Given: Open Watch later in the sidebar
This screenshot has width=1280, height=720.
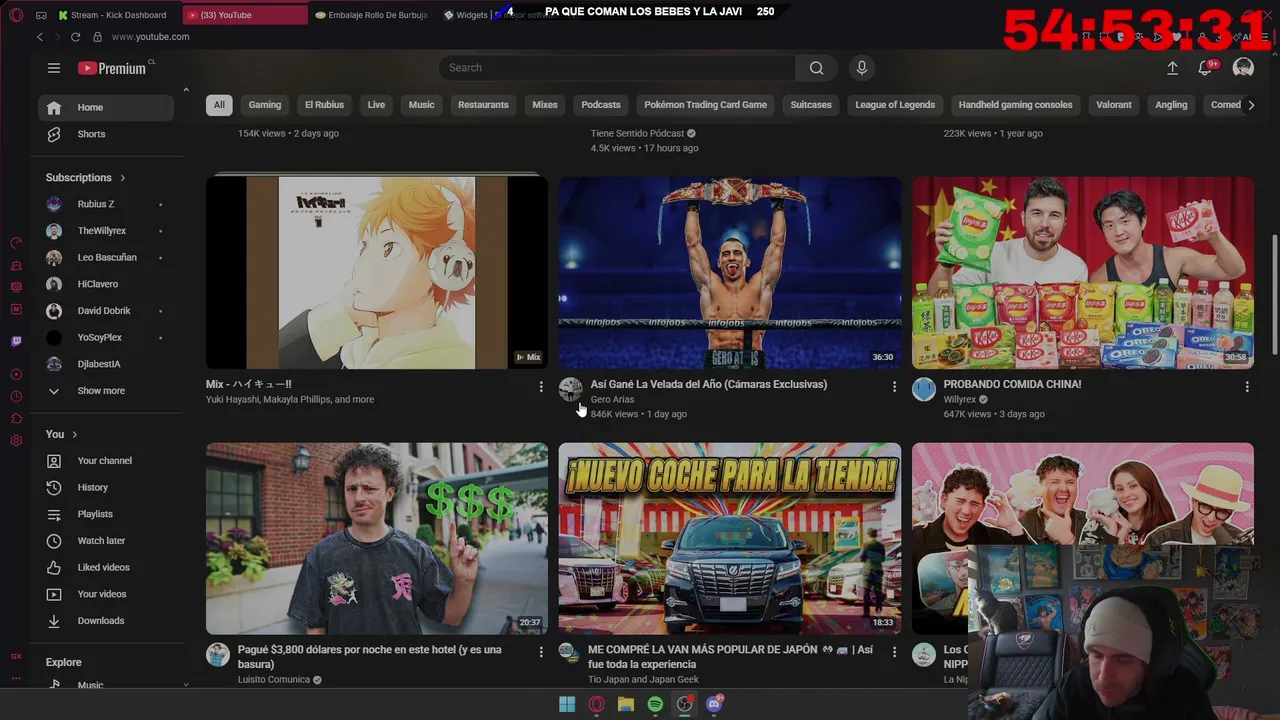Looking at the screenshot, I should coord(106,541).
